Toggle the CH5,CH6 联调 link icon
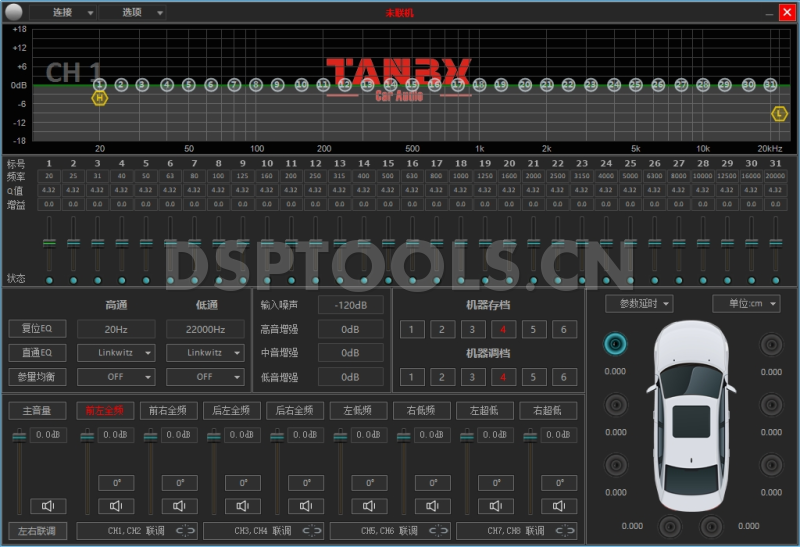The width and height of the screenshot is (800, 547). (439, 531)
